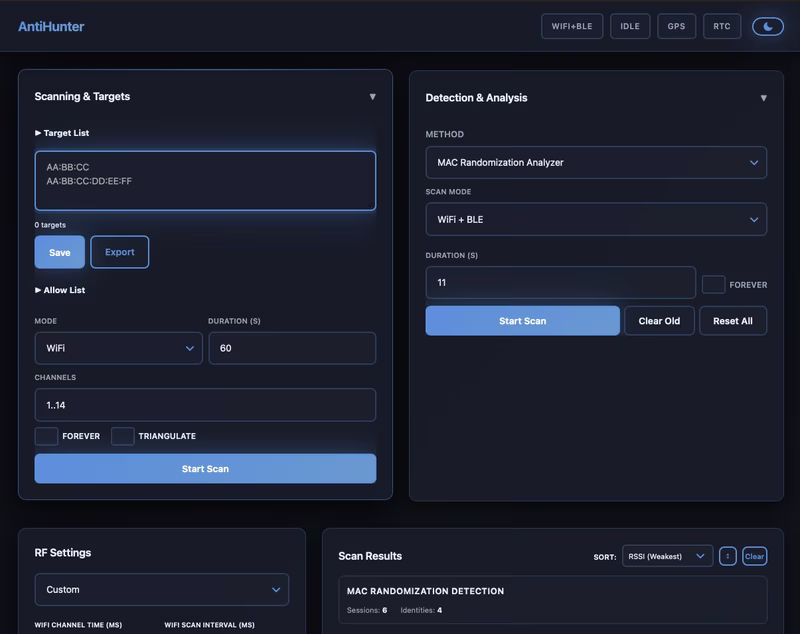This screenshot has height=634, width=800.
Task: Open the RSSI sort dropdown
Action: (667, 556)
